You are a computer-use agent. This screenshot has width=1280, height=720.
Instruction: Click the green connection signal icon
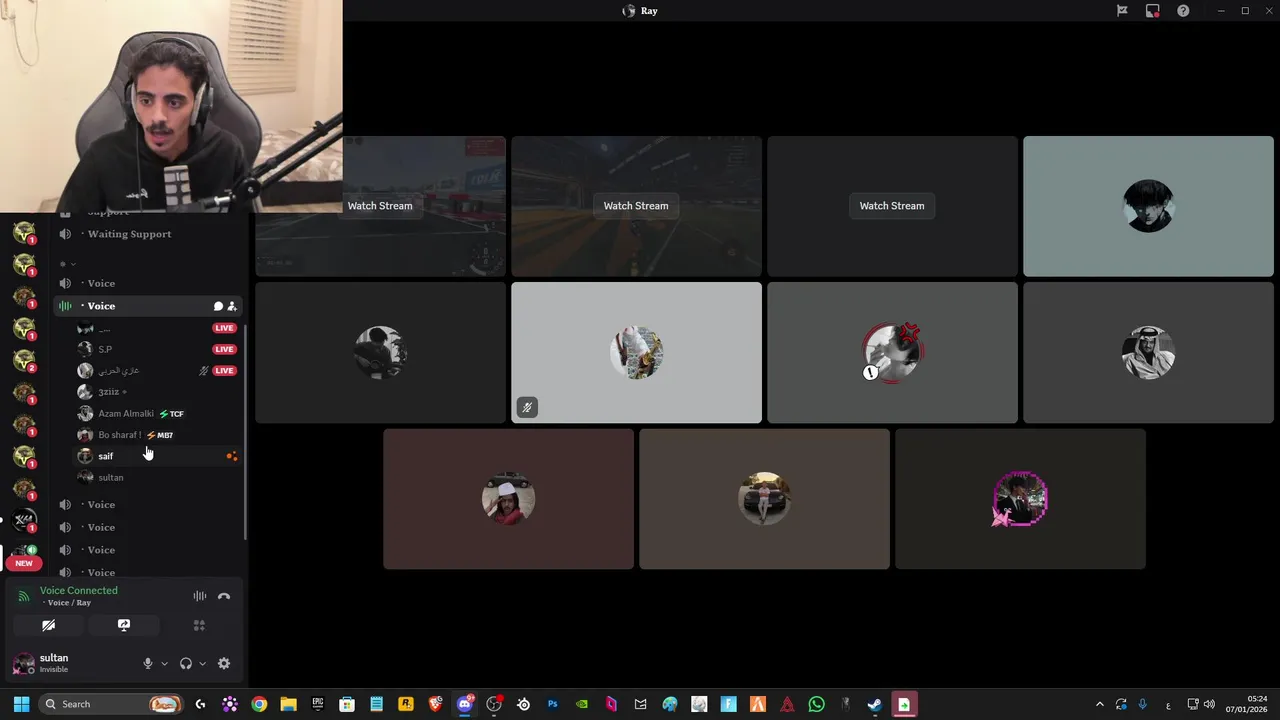click(24, 596)
